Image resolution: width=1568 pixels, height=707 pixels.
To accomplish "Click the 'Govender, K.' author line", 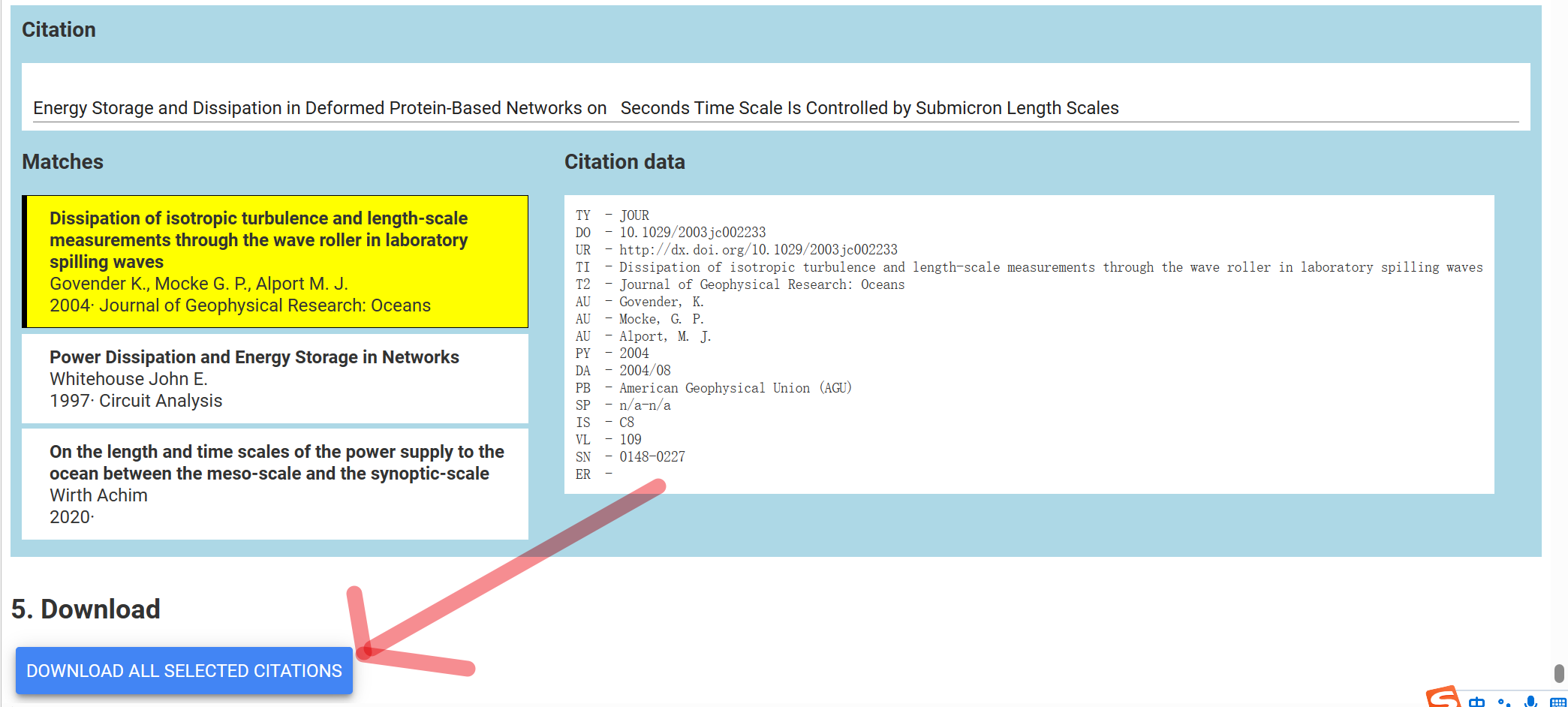I will pyautogui.click(x=640, y=301).
